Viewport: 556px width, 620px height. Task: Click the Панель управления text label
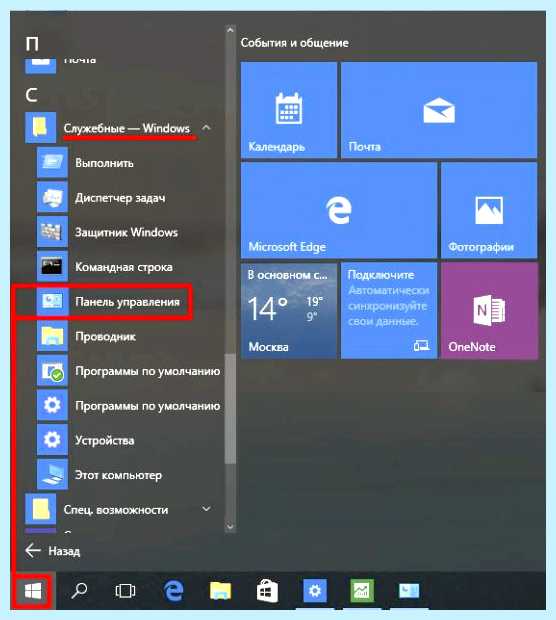pos(127,302)
